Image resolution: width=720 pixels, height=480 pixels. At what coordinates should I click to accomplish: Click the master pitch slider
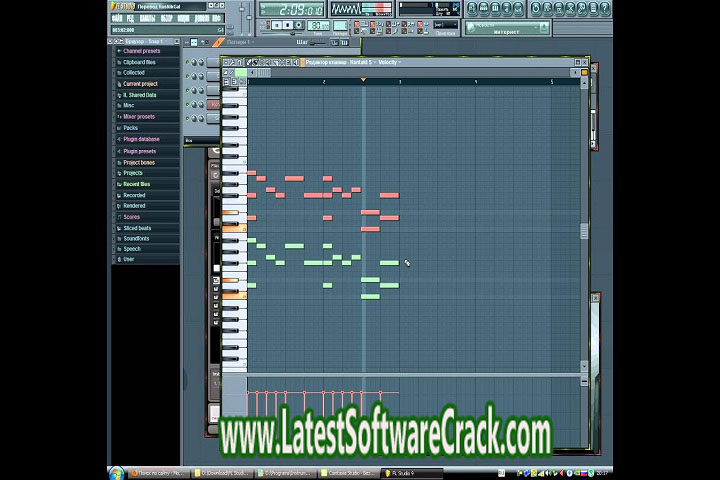(x=249, y=16)
